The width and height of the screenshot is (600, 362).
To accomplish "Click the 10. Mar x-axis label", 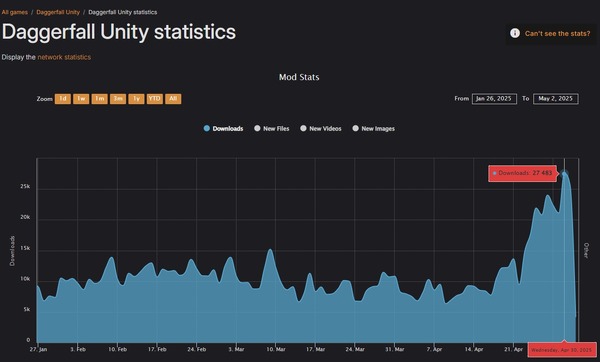I will [x=276, y=349].
